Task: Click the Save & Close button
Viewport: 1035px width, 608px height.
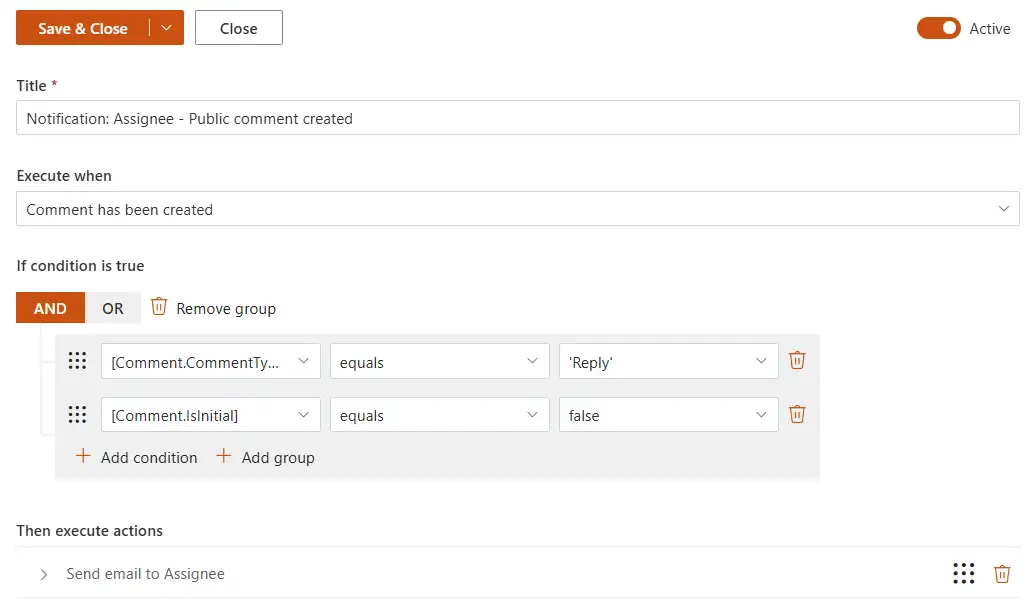Action: click(x=83, y=28)
